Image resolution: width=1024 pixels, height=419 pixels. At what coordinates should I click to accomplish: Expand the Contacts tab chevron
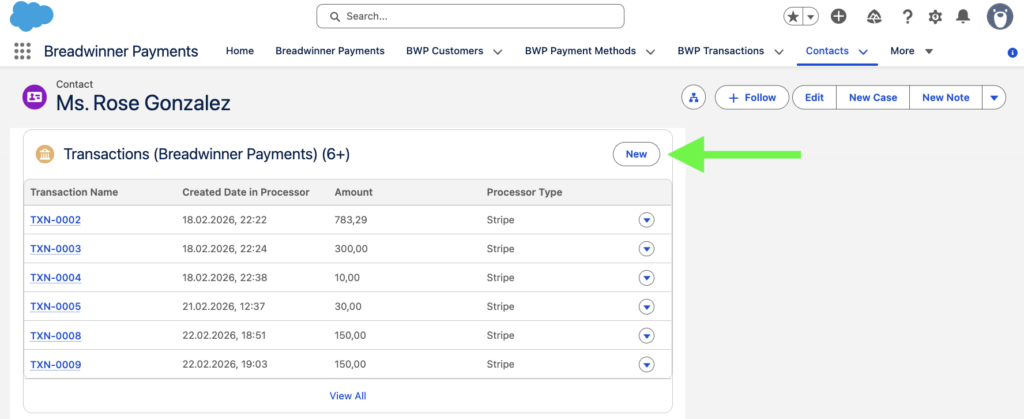(x=863, y=52)
